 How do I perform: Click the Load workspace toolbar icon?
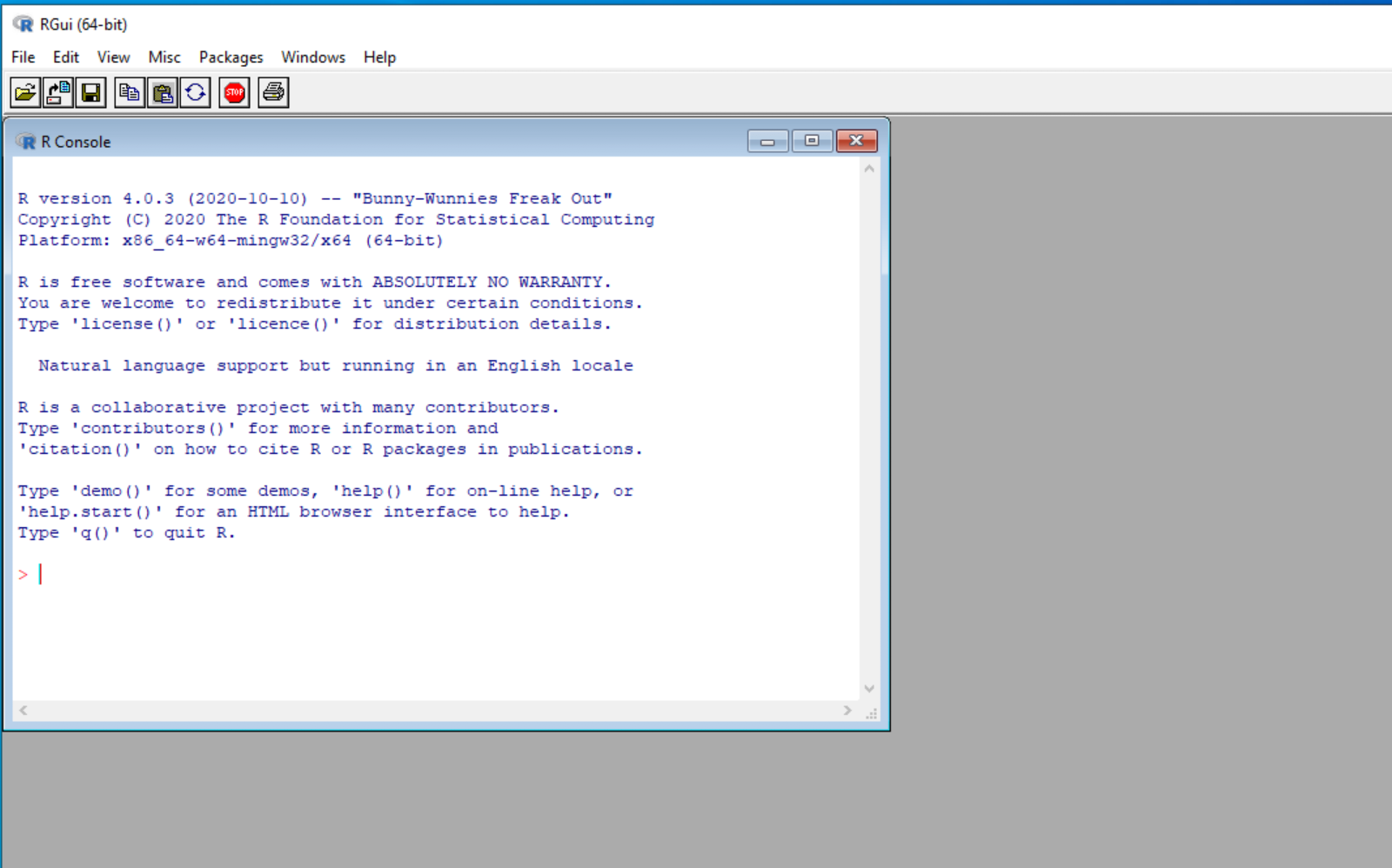point(58,92)
